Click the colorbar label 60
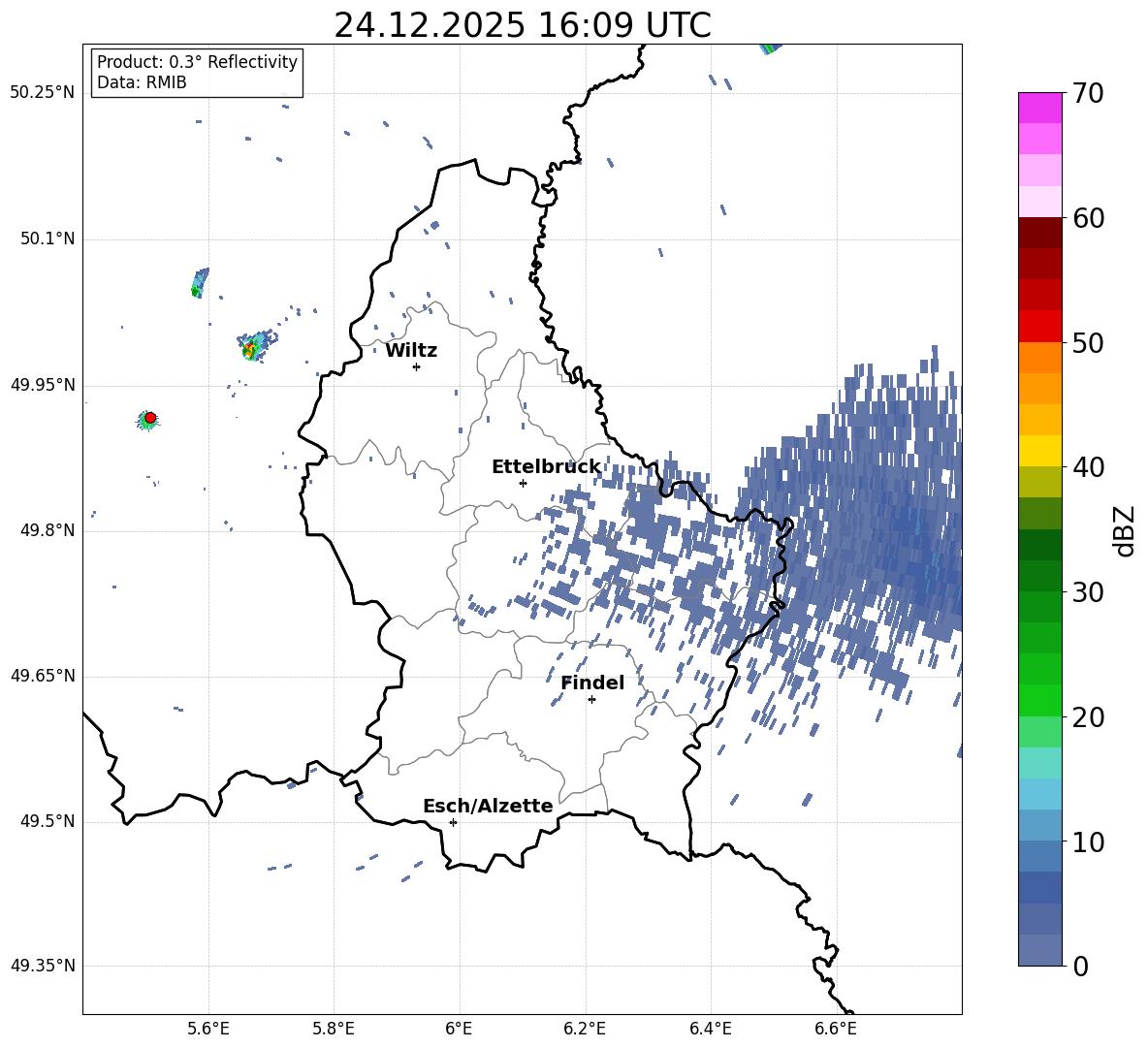 tap(1087, 218)
